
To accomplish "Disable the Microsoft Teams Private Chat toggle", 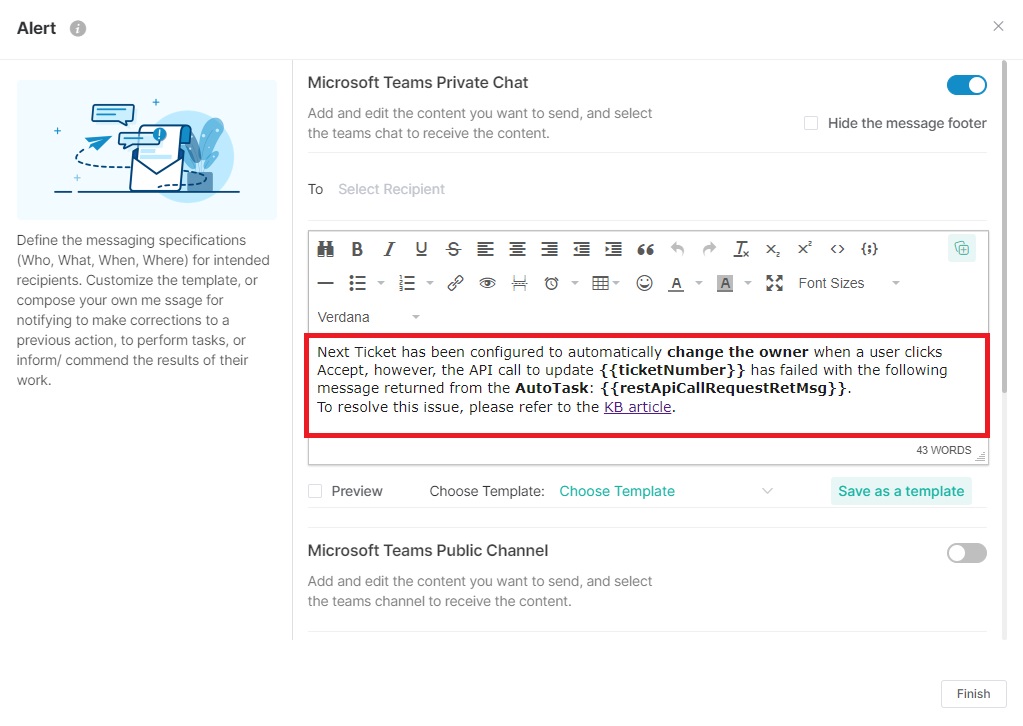I will (966, 85).
